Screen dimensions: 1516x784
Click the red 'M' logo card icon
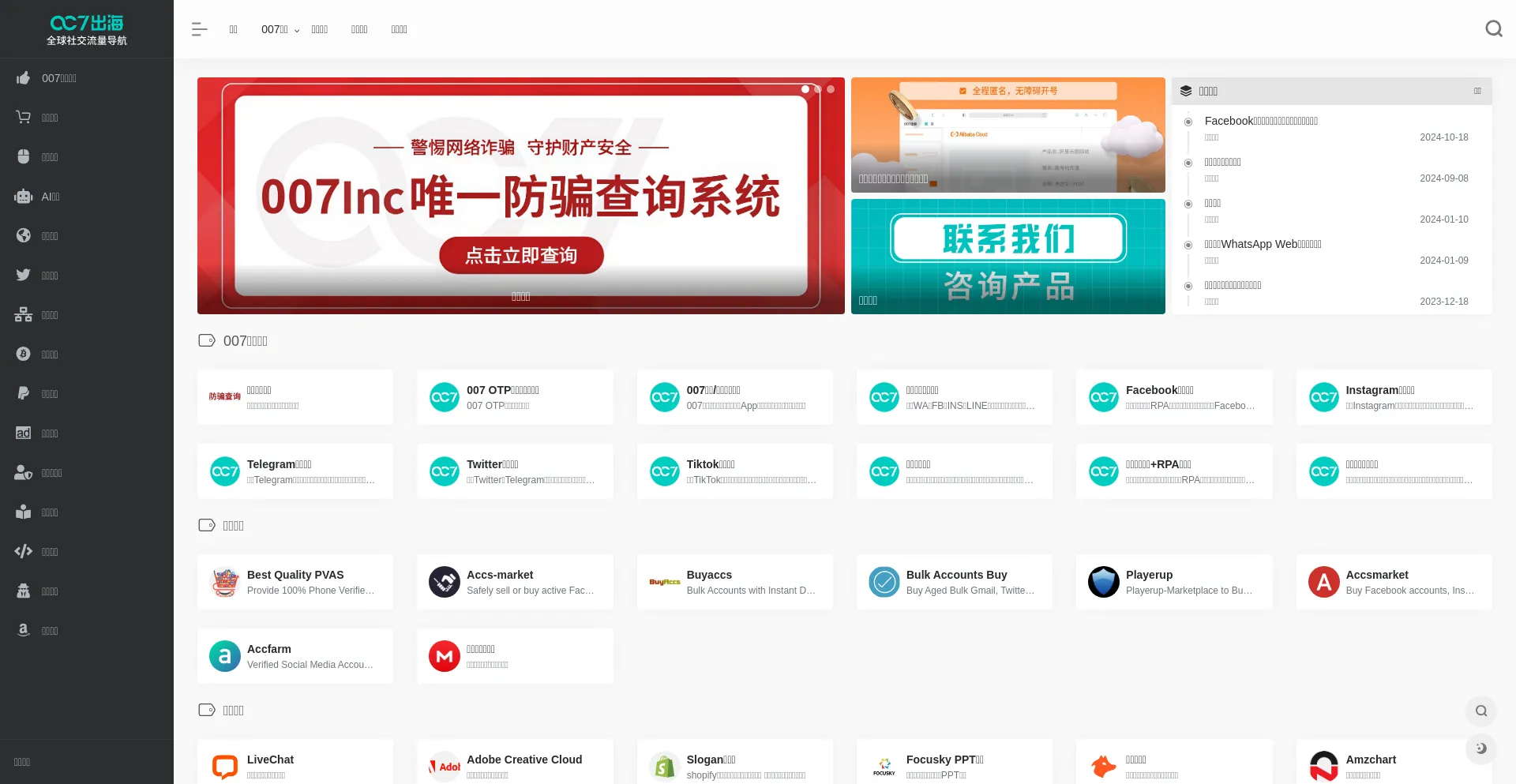pos(445,656)
